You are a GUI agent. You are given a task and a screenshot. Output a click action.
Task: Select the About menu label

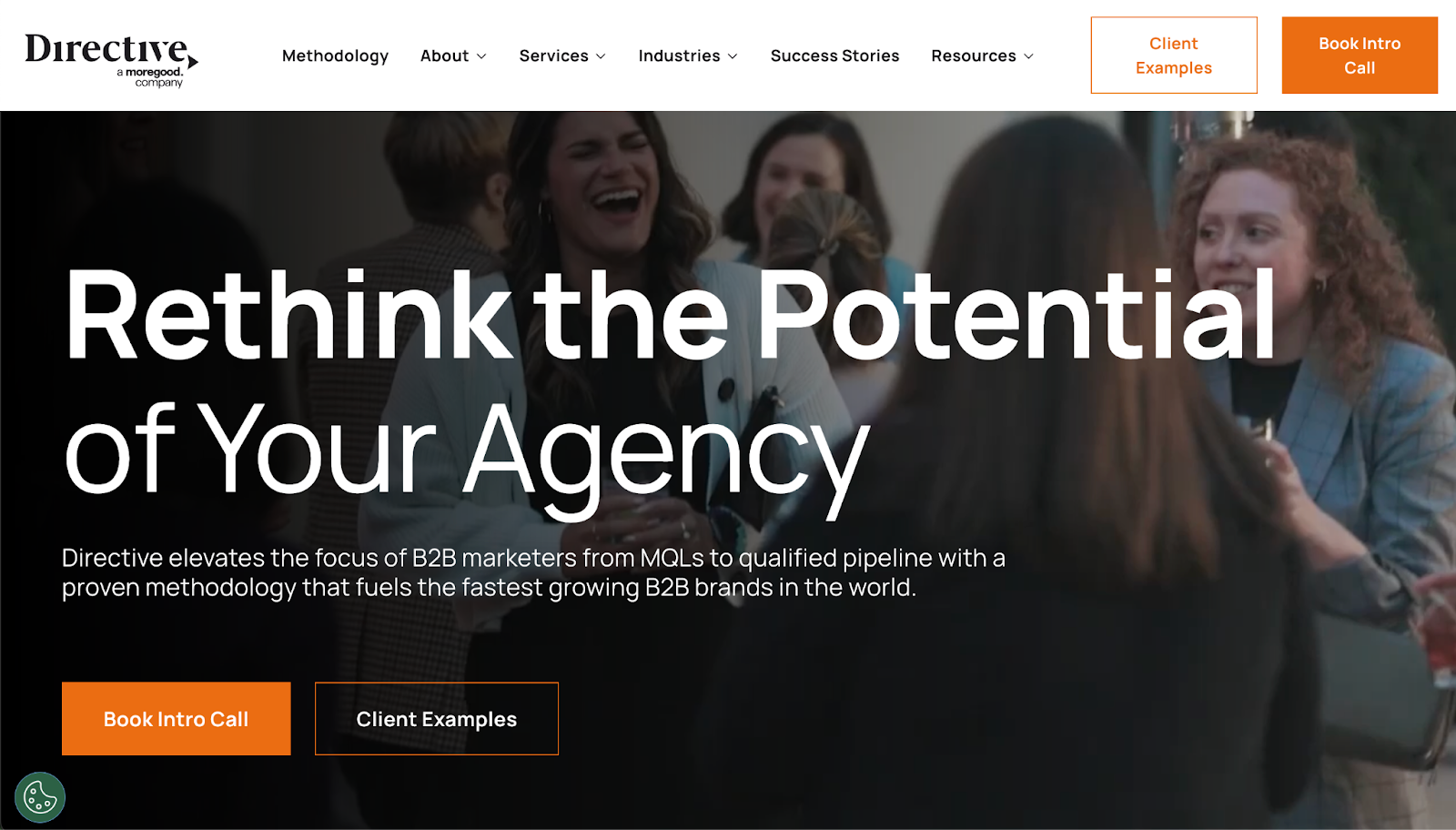pyautogui.click(x=444, y=56)
